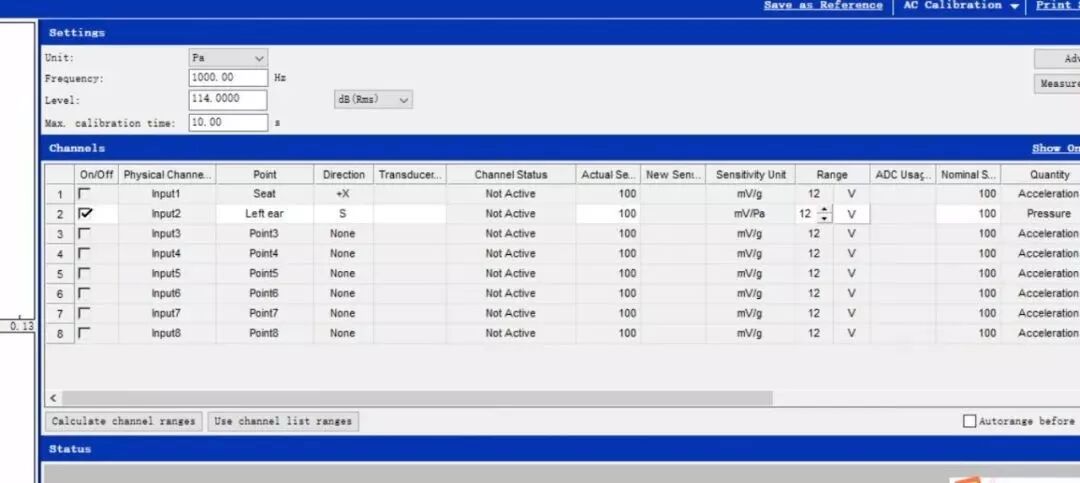The image size is (1080, 483).
Task: Click the Input2 actual sensitivity value 100
Action: tap(608, 214)
